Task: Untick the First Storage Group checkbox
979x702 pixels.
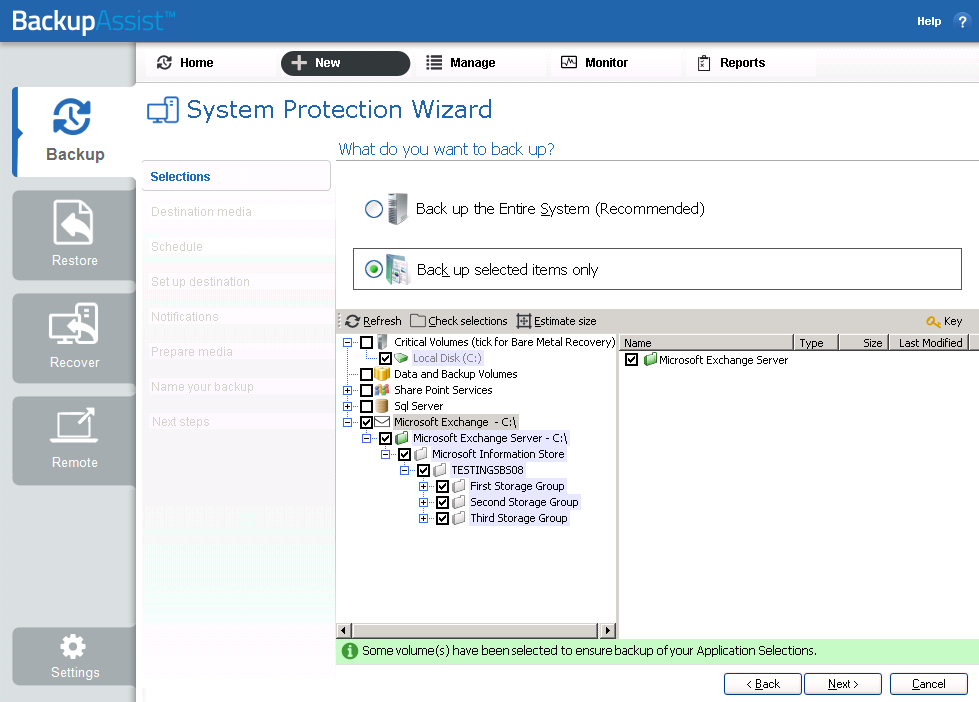Action: [x=443, y=487]
